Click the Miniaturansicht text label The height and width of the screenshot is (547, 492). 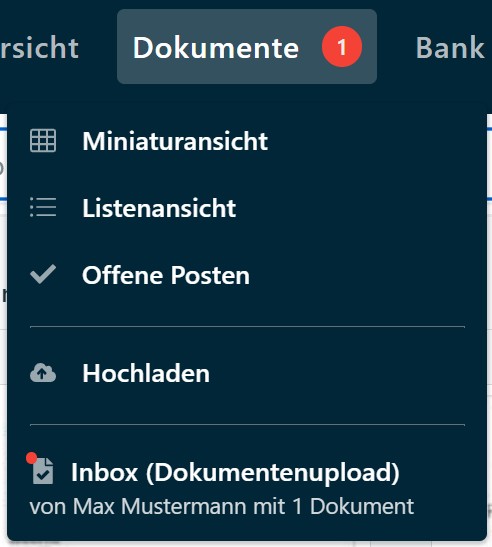(175, 141)
